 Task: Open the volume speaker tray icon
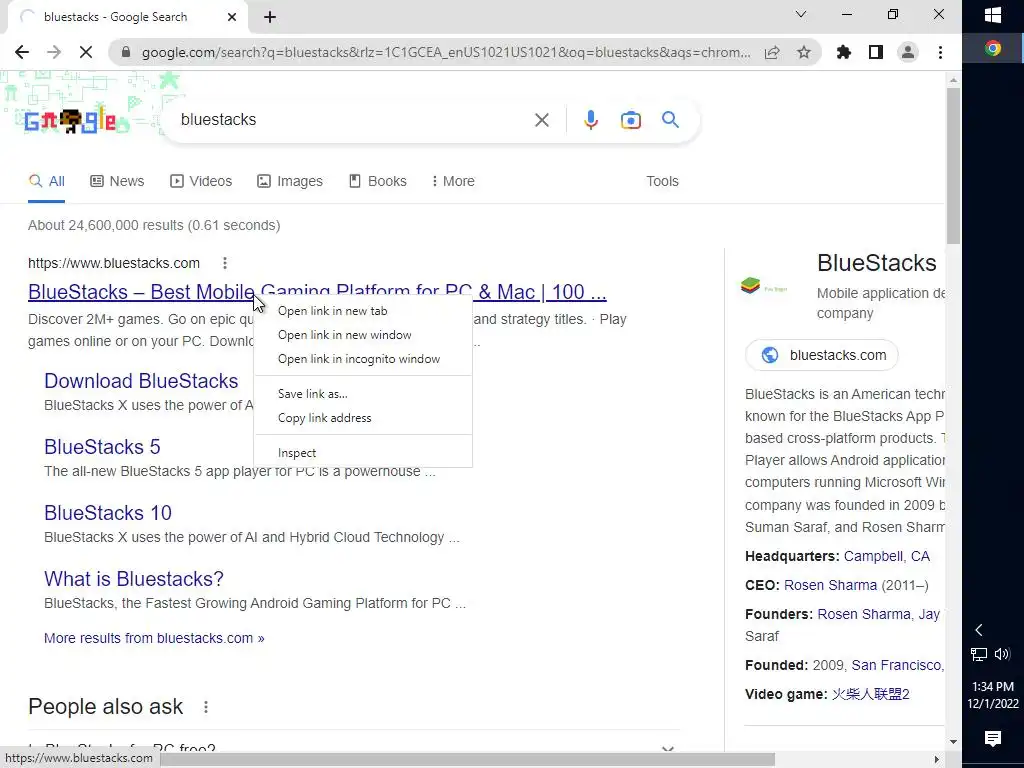point(1002,654)
